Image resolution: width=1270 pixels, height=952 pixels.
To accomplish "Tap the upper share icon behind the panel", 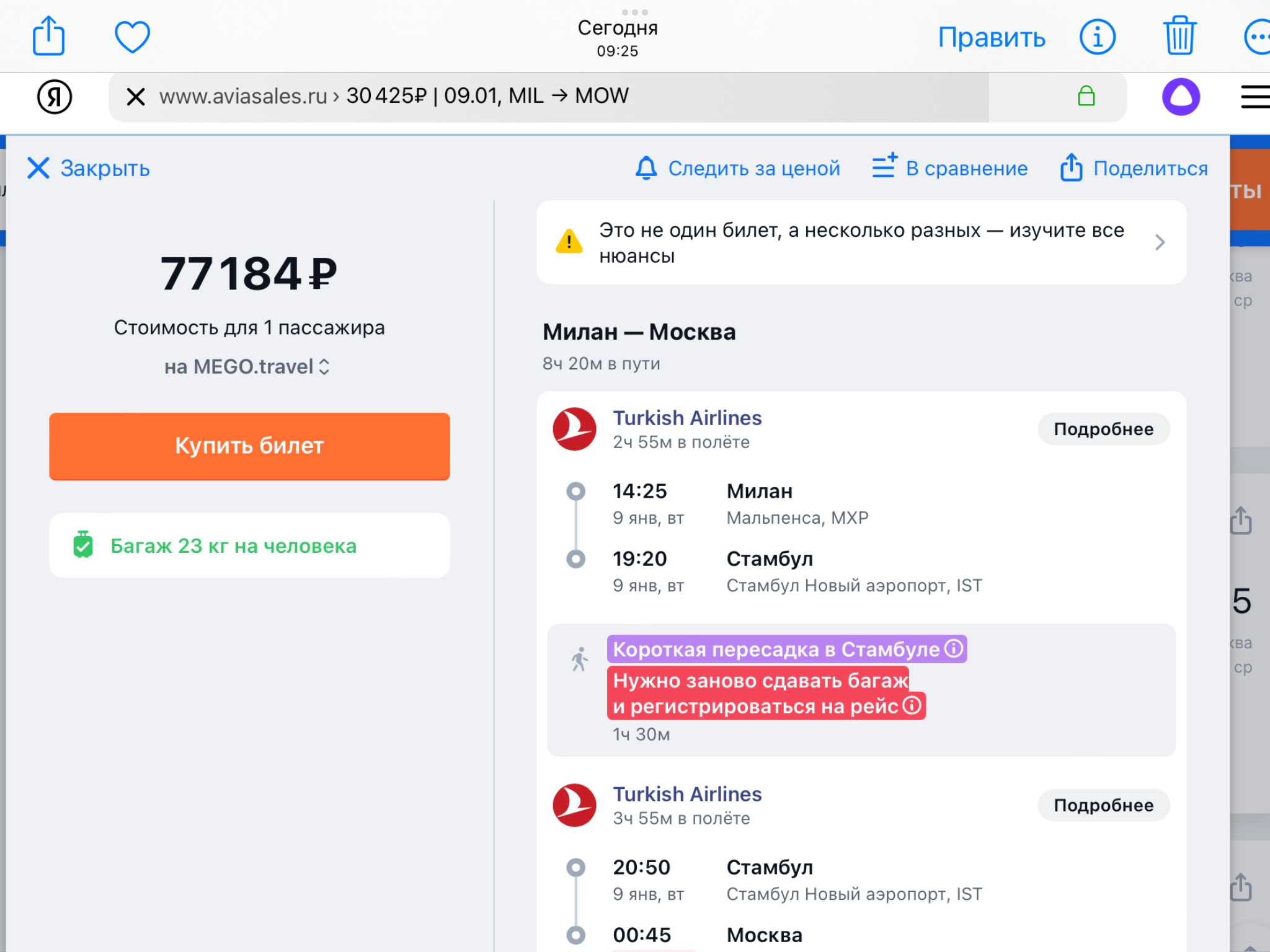I will pyautogui.click(x=1241, y=521).
